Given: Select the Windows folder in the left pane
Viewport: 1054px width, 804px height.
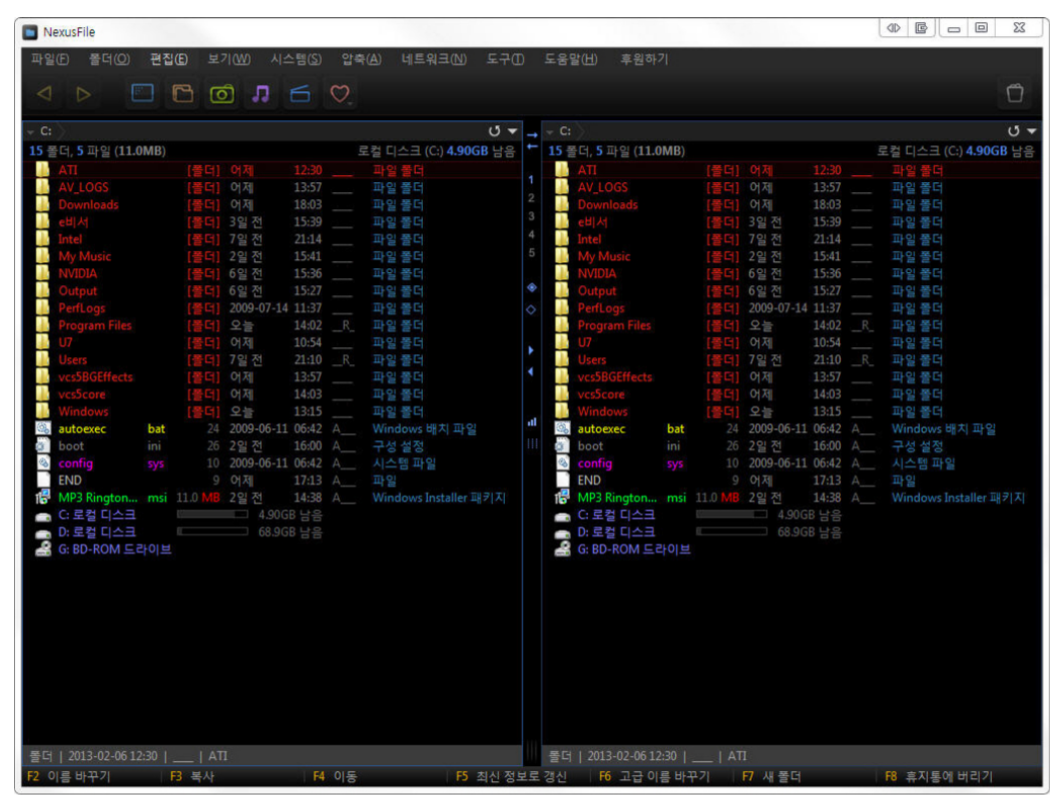Looking at the screenshot, I should tap(272, 411).
